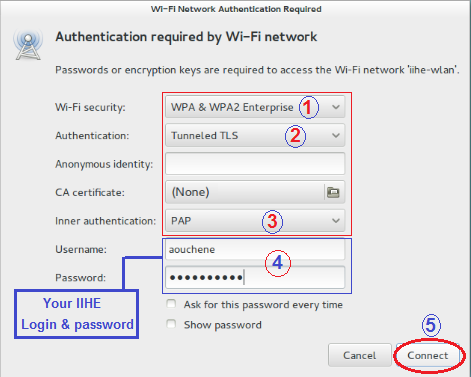
Task: Click the circled number 2 annotation
Action: 295,136
